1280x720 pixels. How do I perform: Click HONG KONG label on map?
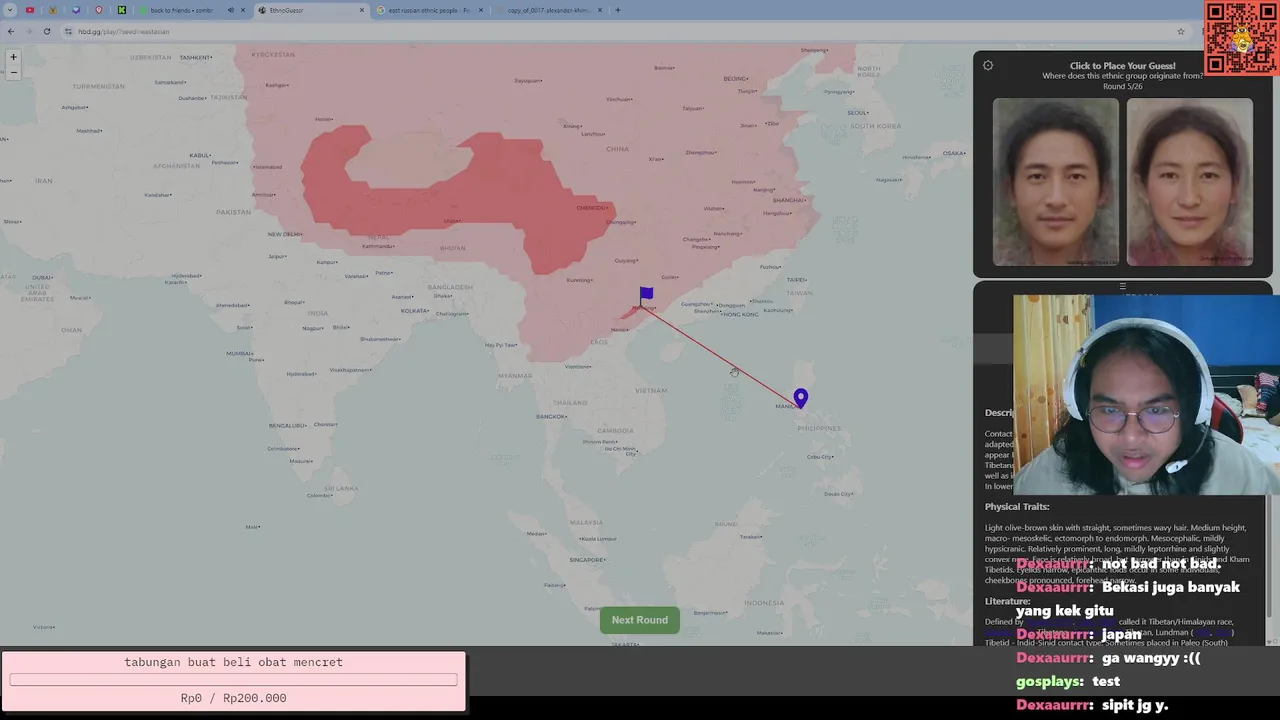pos(740,314)
